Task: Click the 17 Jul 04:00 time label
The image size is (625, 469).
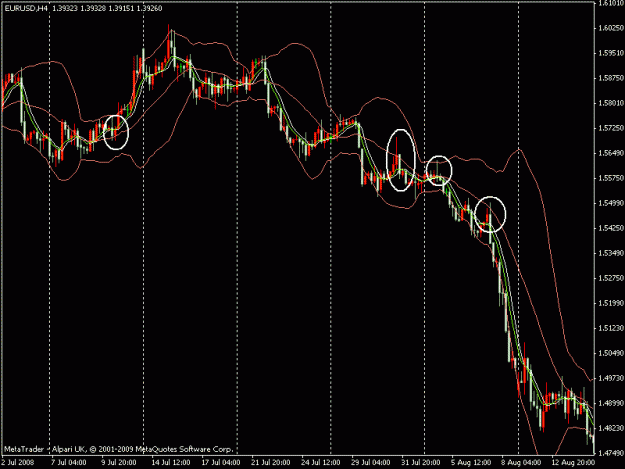Action: tap(221, 463)
